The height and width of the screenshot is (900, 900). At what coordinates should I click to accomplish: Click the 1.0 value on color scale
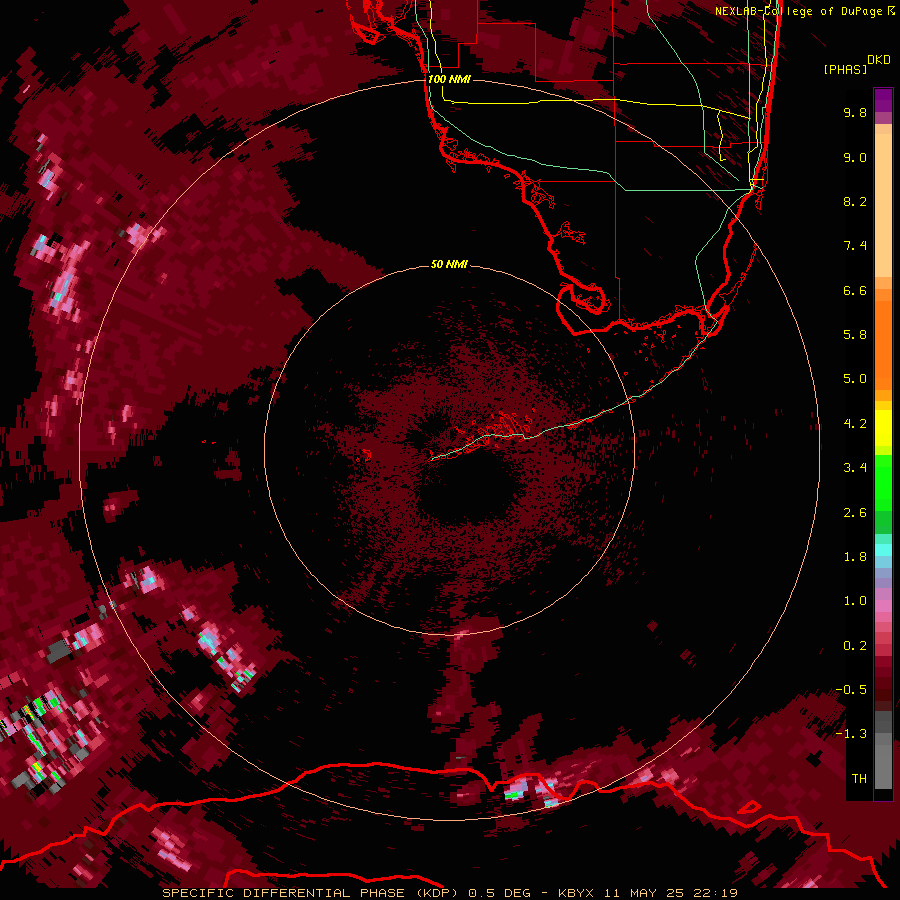tap(855, 601)
